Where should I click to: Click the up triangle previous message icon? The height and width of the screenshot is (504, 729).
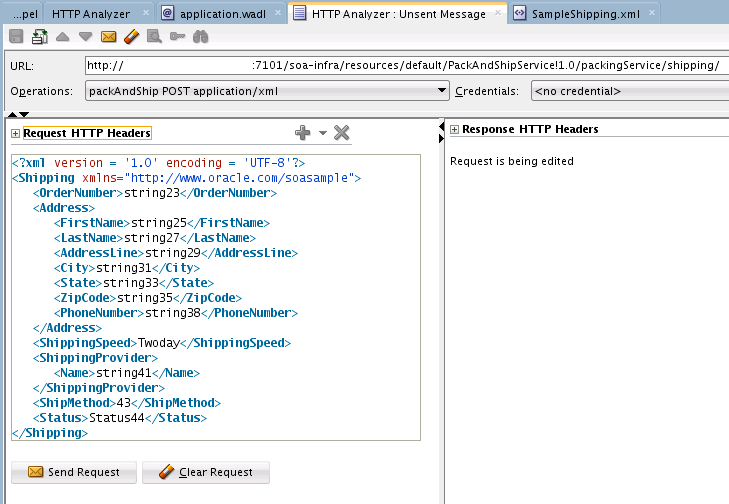tap(62, 37)
